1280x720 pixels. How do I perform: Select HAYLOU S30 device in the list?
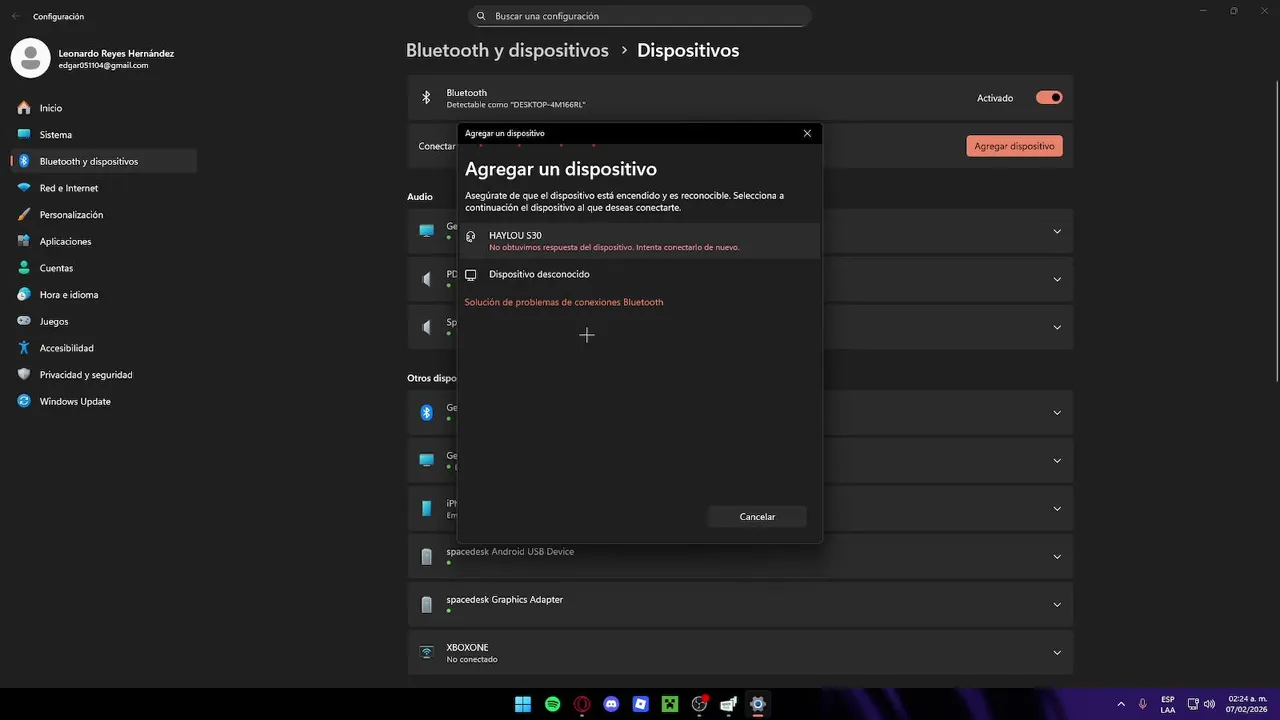[640, 241]
